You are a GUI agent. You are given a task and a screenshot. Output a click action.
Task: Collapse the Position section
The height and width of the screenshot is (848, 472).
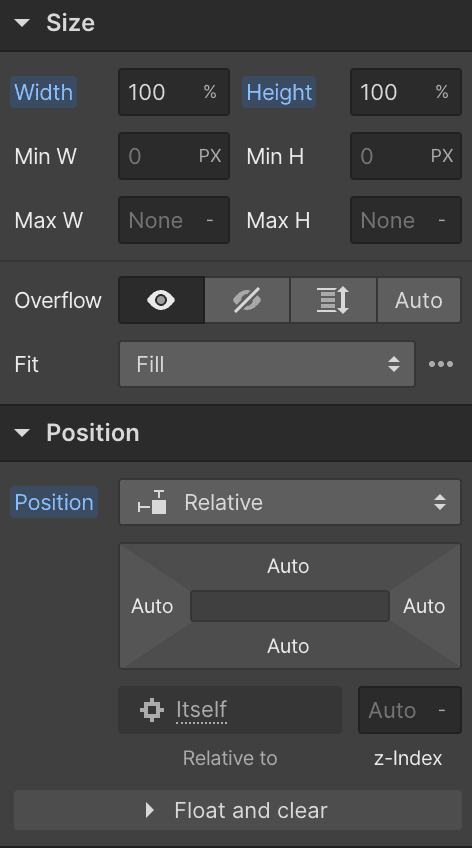click(x=22, y=433)
